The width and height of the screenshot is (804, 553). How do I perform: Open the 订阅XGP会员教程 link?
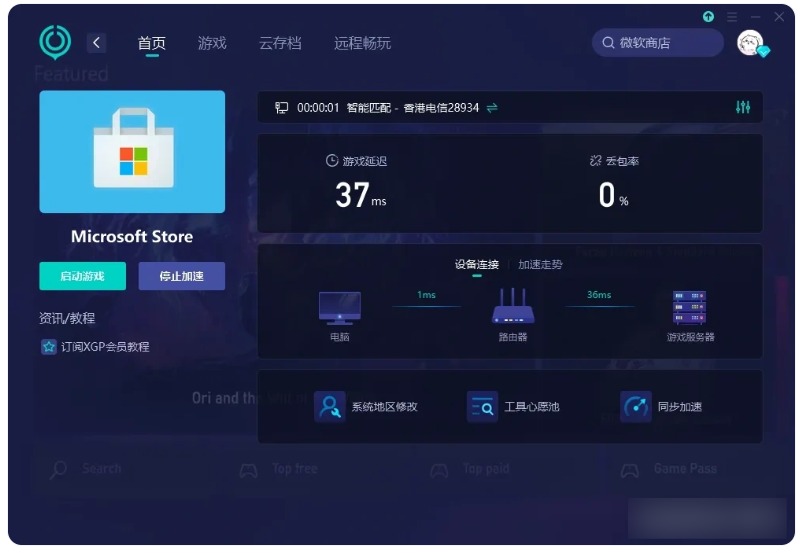[x=105, y=347]
